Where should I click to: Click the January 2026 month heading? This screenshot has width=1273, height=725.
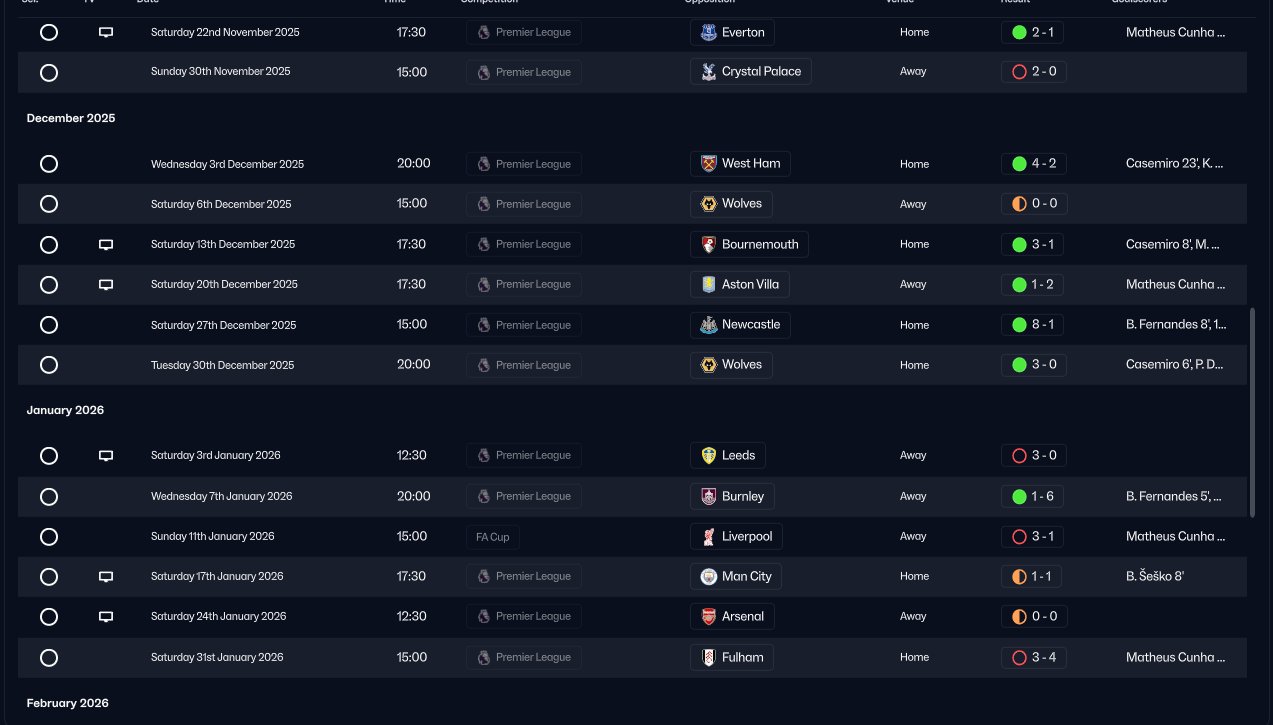click(x=65, y=411)
